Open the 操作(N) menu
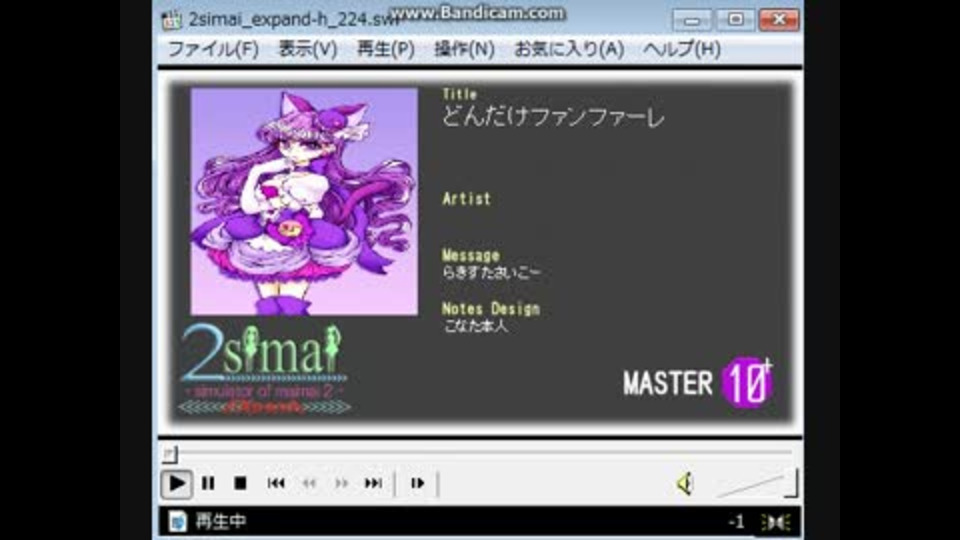The height and width of the screenshot is (540, 960). 464,49
